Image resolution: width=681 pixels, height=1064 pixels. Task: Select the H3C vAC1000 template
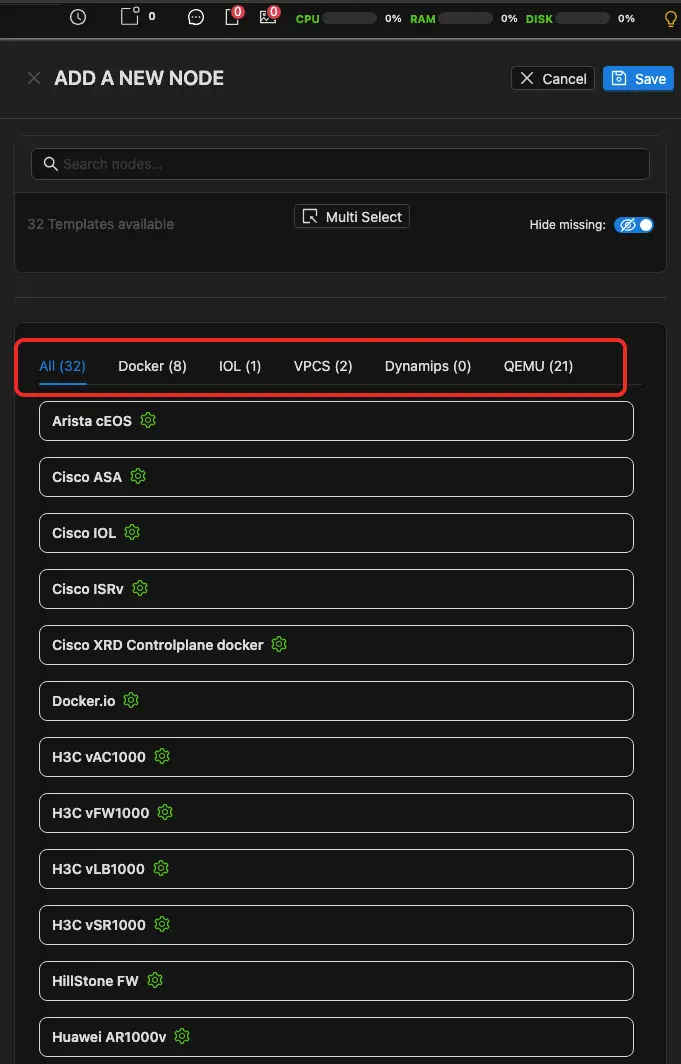coord(336,757)
